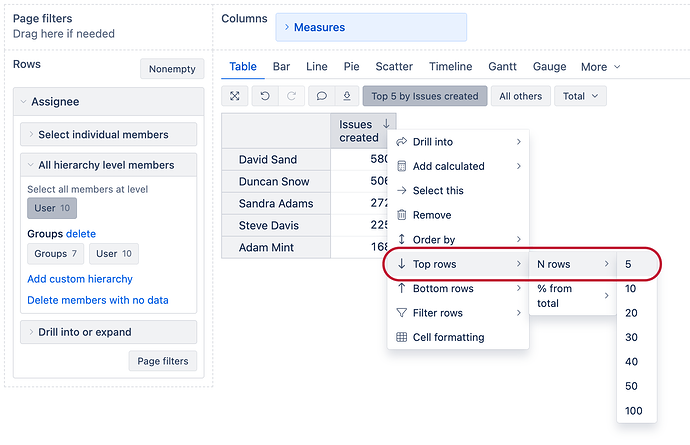Toggle the User 10 level selection
The image size is (690, 445).
coord(52,208)
